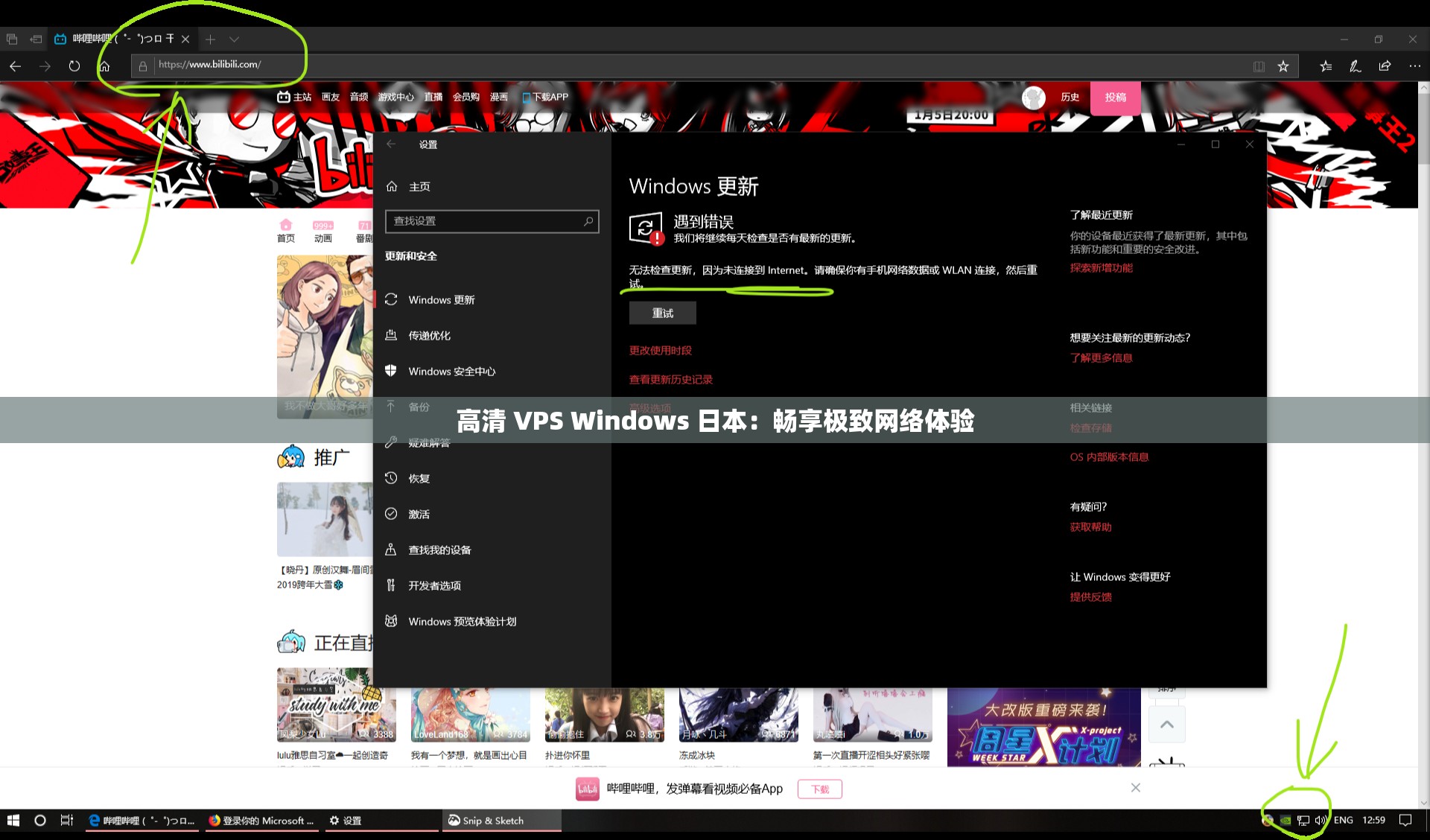Open the tab list dropdown next to the tabs
The width and height of the screenshot is (1430, 840).
tap(235, 39)
